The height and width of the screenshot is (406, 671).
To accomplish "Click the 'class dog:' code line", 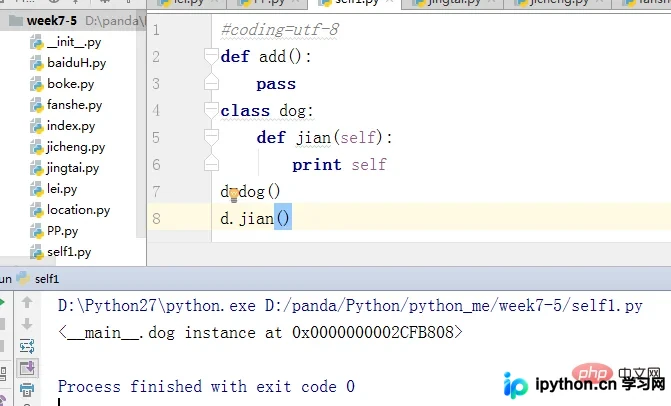I will pyautogui.click(x=267, y=111).
